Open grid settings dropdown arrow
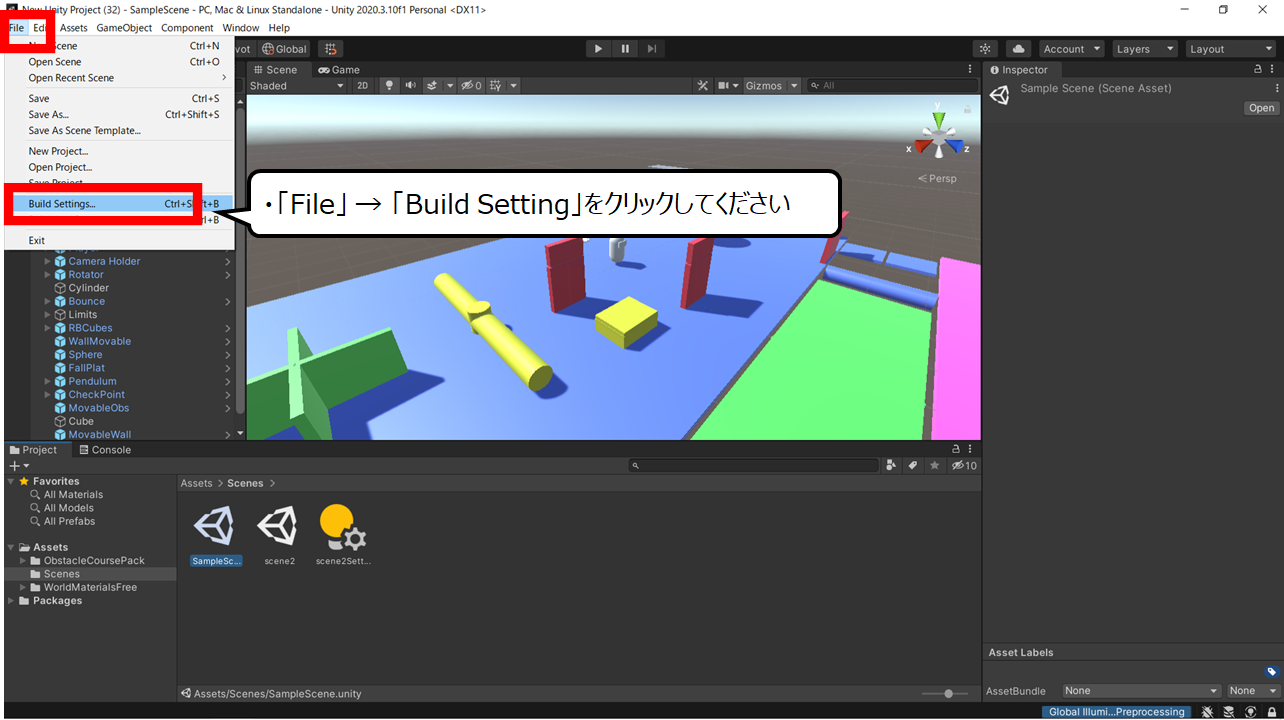This screenshot has width=1284, height=720. 514,86
